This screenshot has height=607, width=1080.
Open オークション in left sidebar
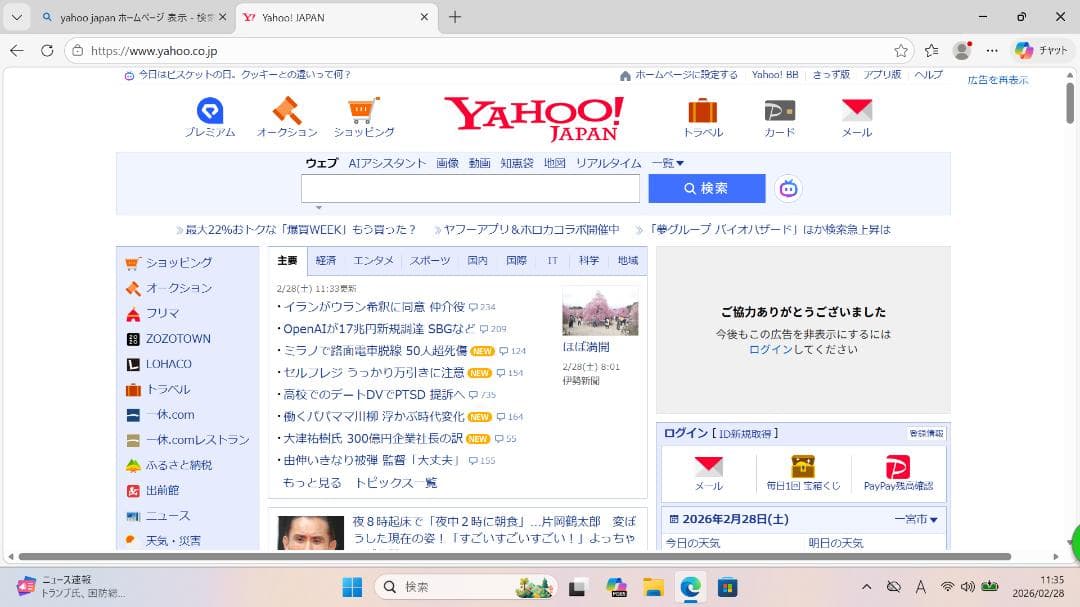click(178, 288)
